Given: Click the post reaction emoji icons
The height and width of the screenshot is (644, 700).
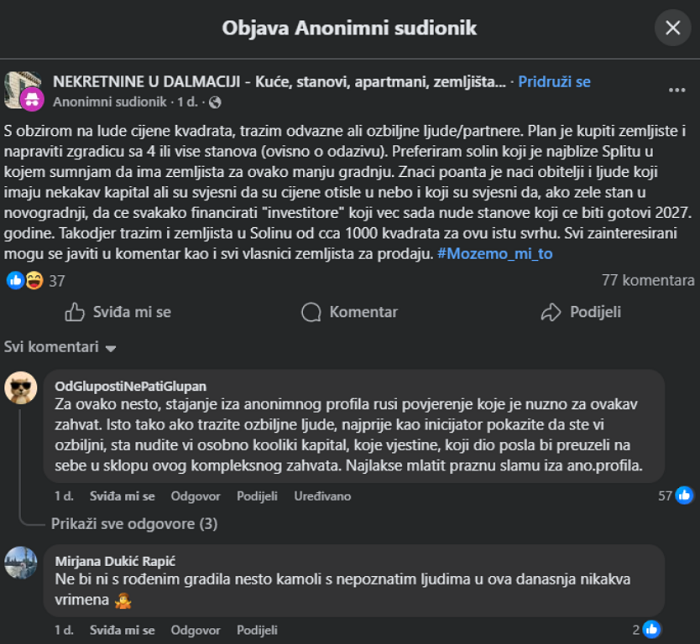Looking at the screenshot, I should [24, 281].
